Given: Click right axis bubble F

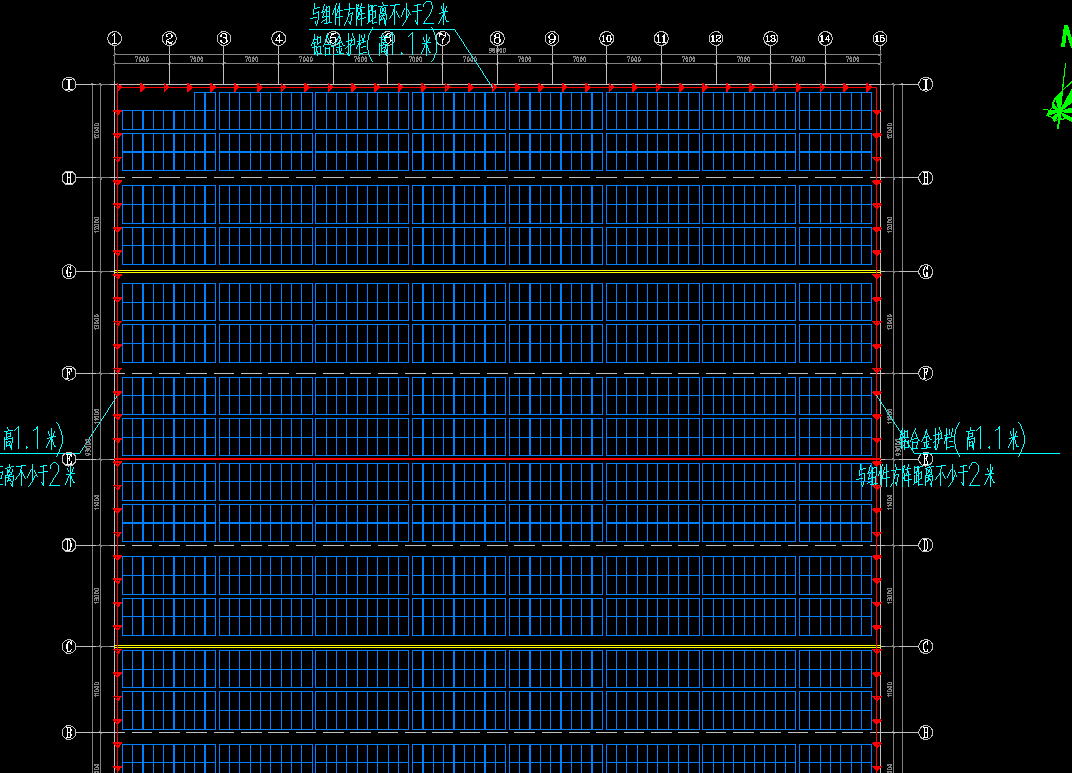Looking at the screenshot, I should click(x=926, y=373).
